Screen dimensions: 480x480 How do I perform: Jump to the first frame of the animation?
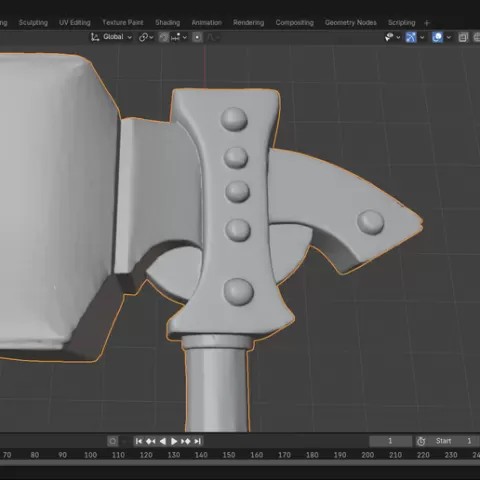[x=139, y=441]
